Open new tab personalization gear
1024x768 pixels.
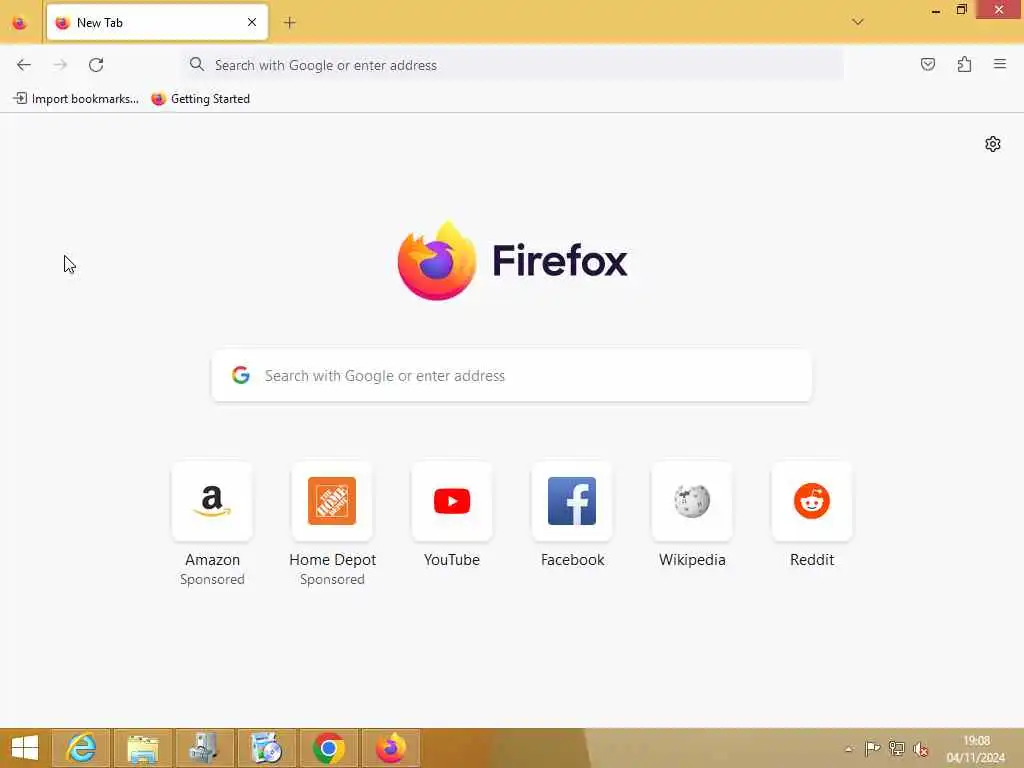[993, 144]
